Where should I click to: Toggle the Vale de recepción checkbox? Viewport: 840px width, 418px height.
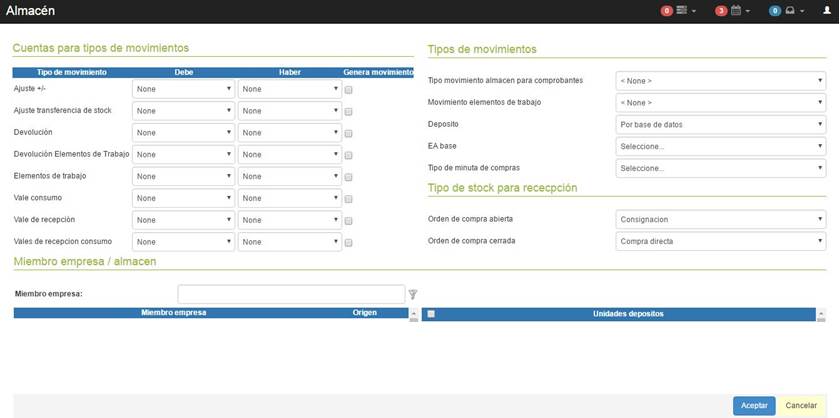348,221
